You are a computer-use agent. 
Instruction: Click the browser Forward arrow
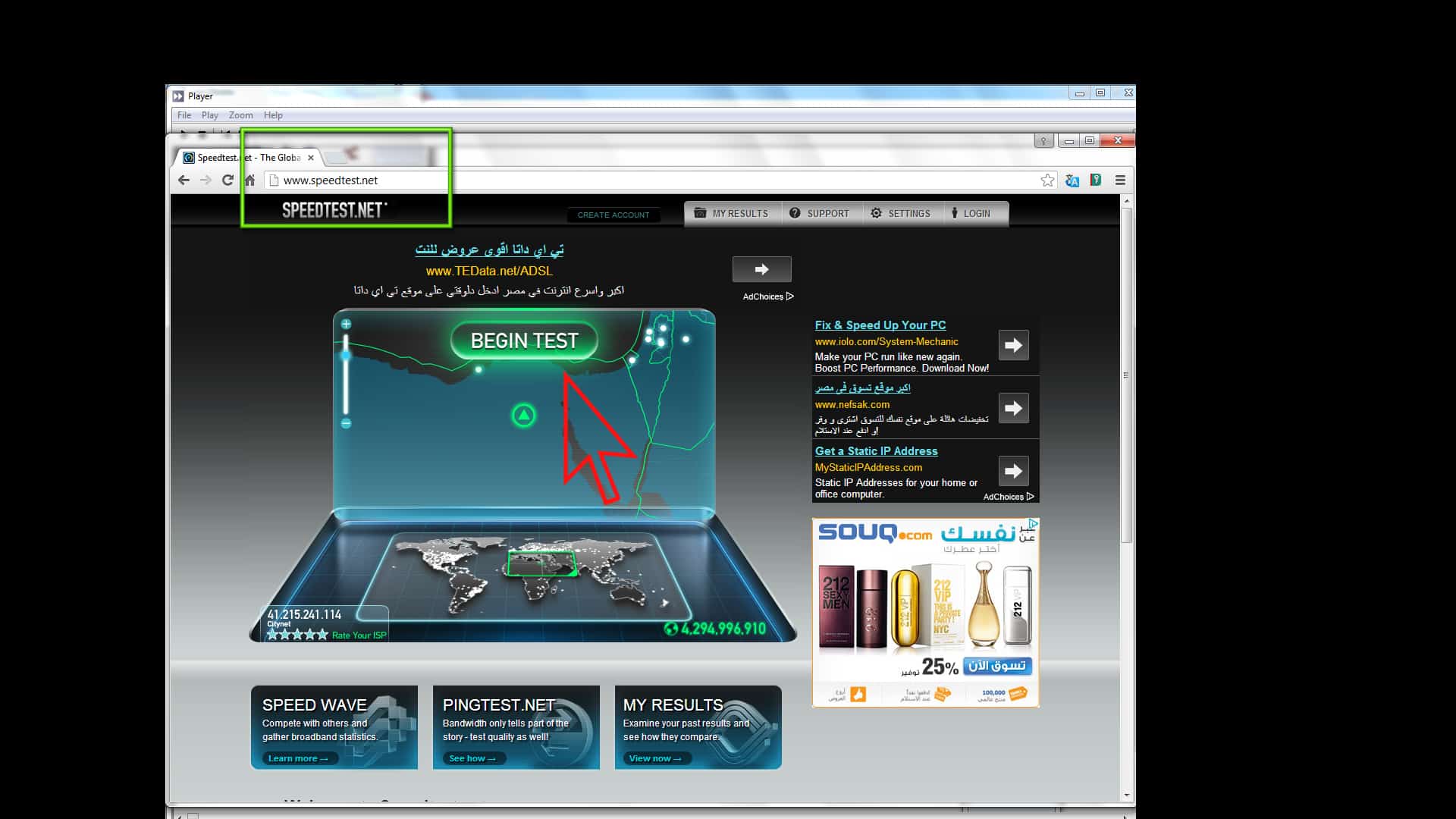click(206, 180)
